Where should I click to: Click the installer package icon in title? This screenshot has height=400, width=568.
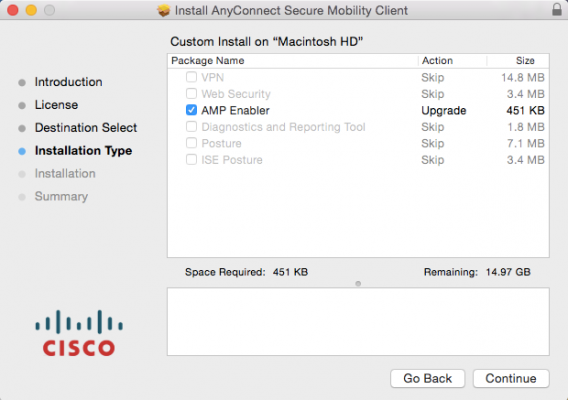click(x=164, y=10)
